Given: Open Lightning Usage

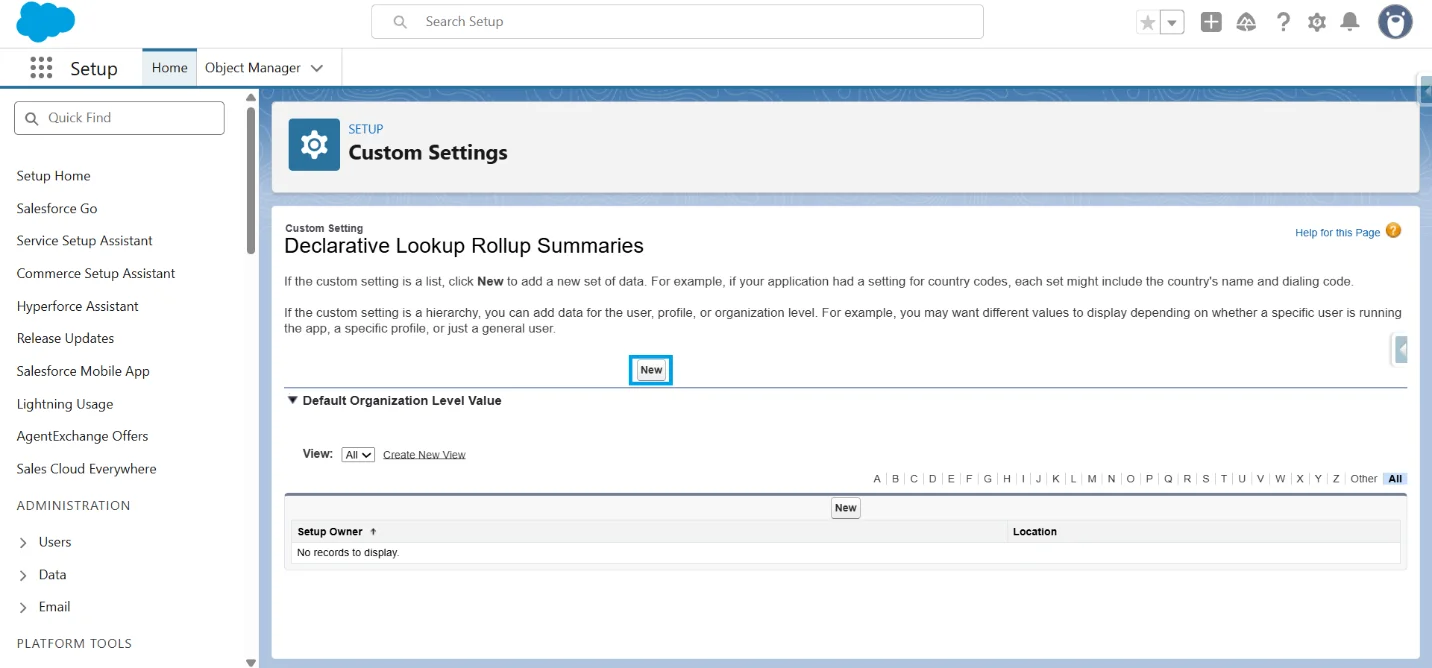Looking at the screenshot, I should click(x=65, y=404).
